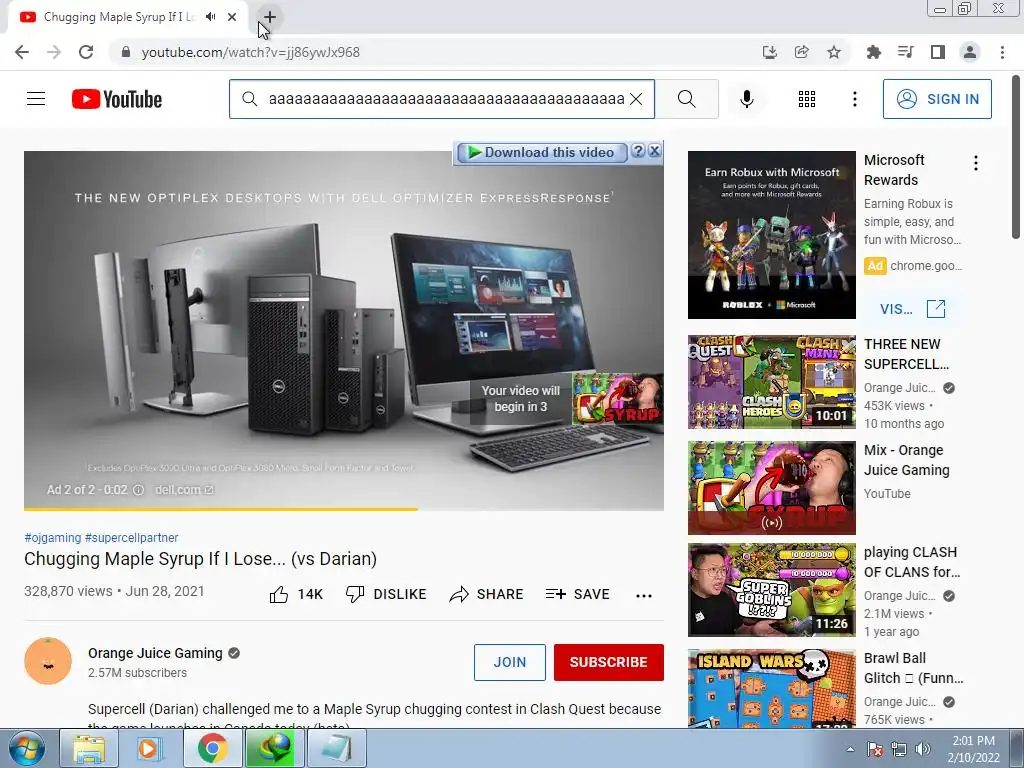This screenshot has height=768, width=1024.
Task: Open the Microsoft Rewards ad thumbnail
Action: click(x=771, y=235)
